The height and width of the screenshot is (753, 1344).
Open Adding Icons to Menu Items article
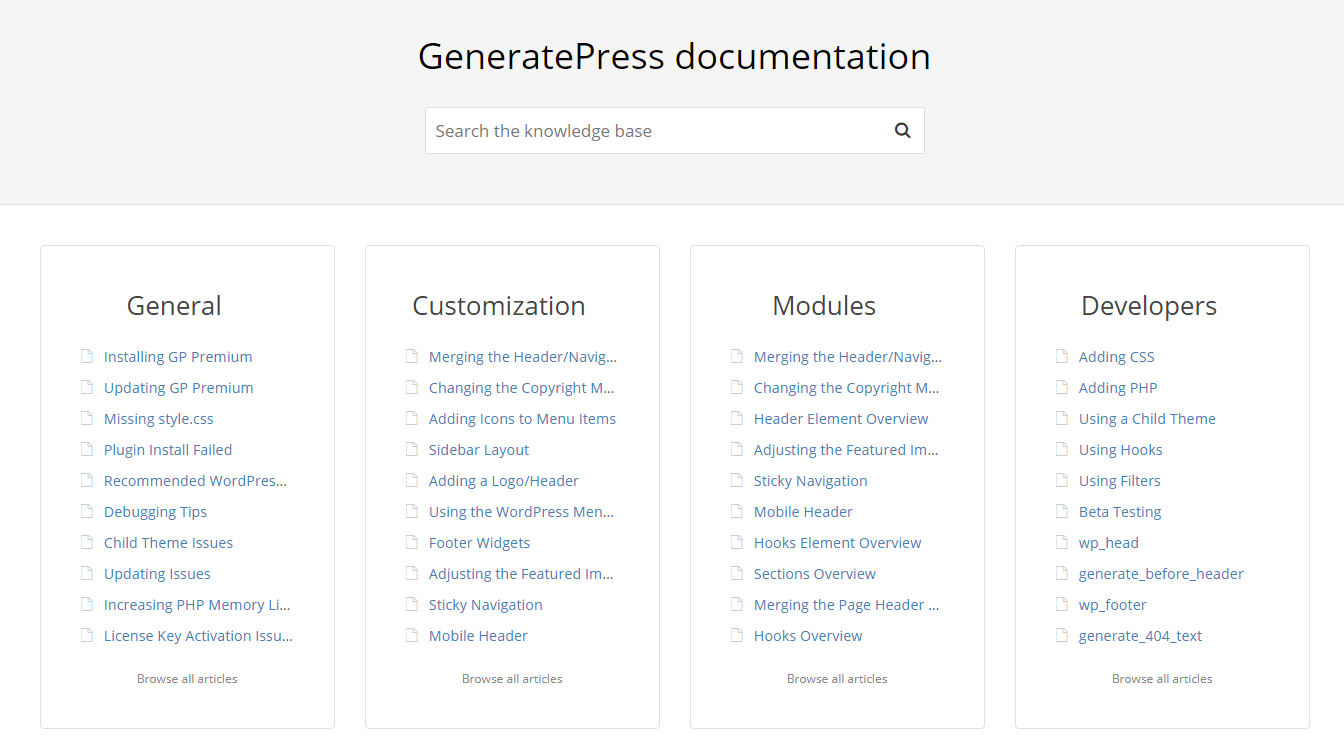(522, 419)
